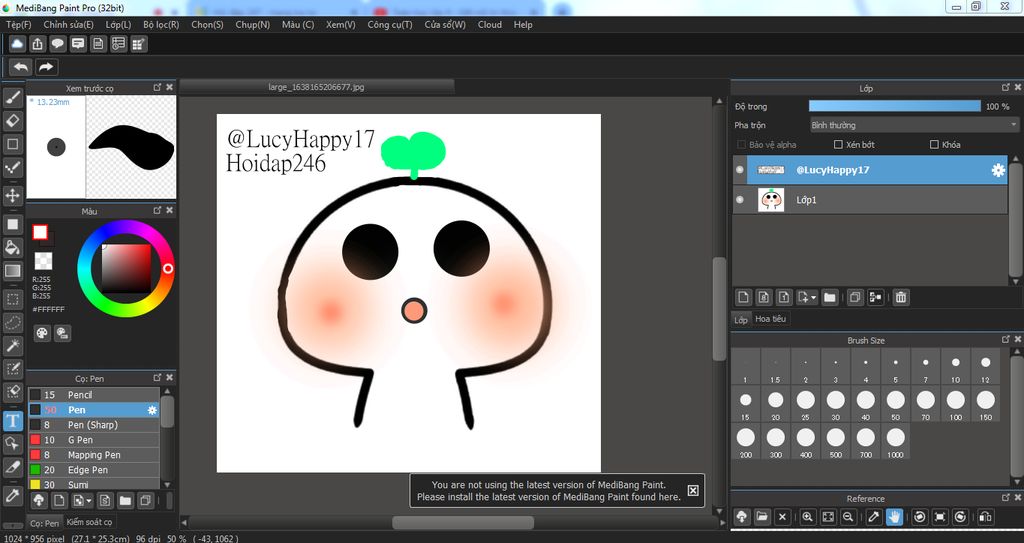Open the Pha trộn blend mode dropdown
Screen dimensions: 1024x543
914,125
